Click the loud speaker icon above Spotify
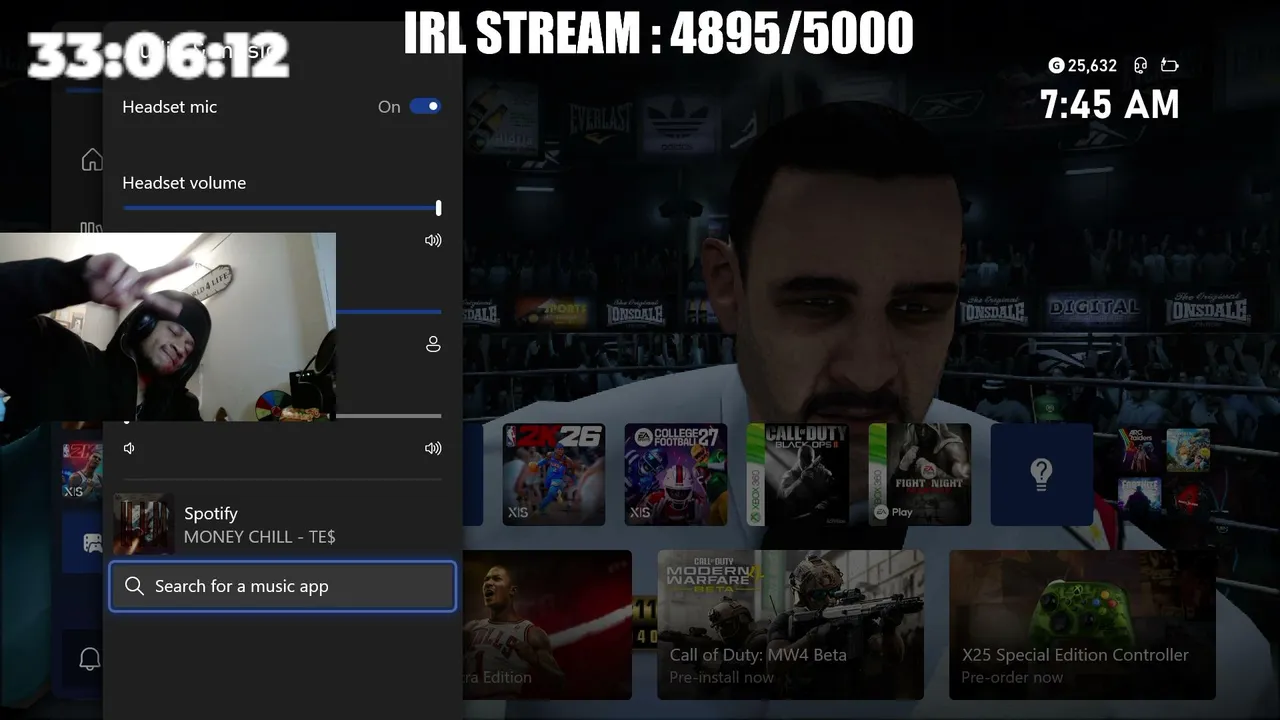The height and width of the screenshot is (720, 1280). pos(433,448)
